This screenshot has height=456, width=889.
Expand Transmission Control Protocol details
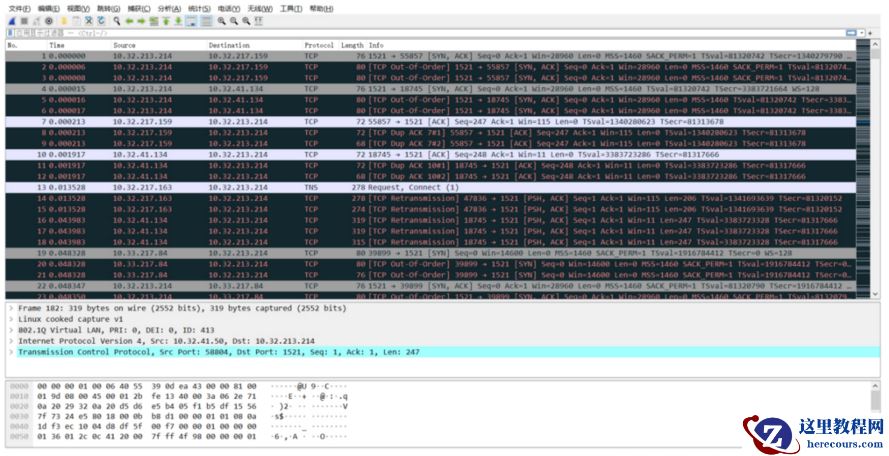10,352
